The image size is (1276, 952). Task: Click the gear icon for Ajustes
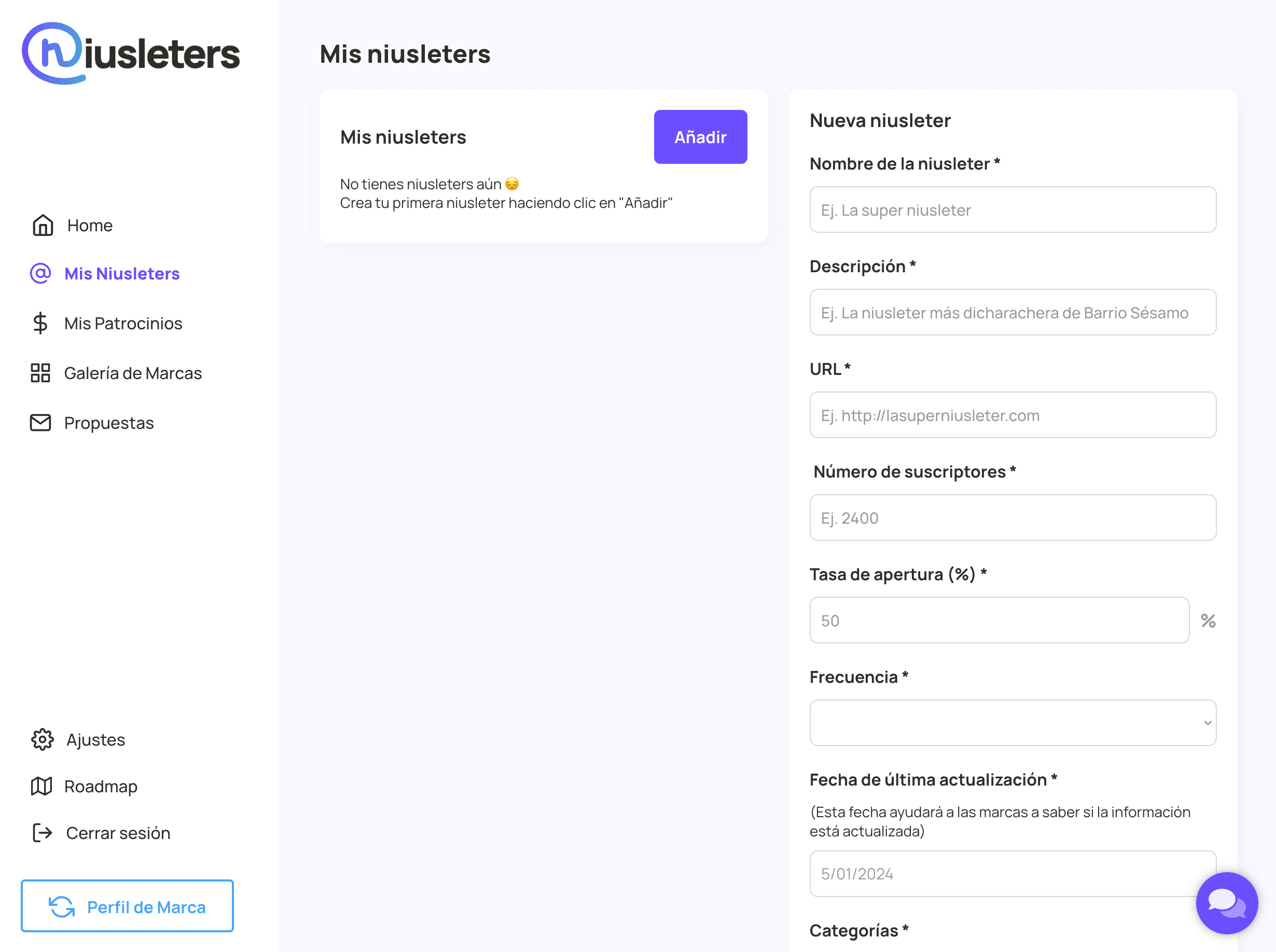[41, 739]
